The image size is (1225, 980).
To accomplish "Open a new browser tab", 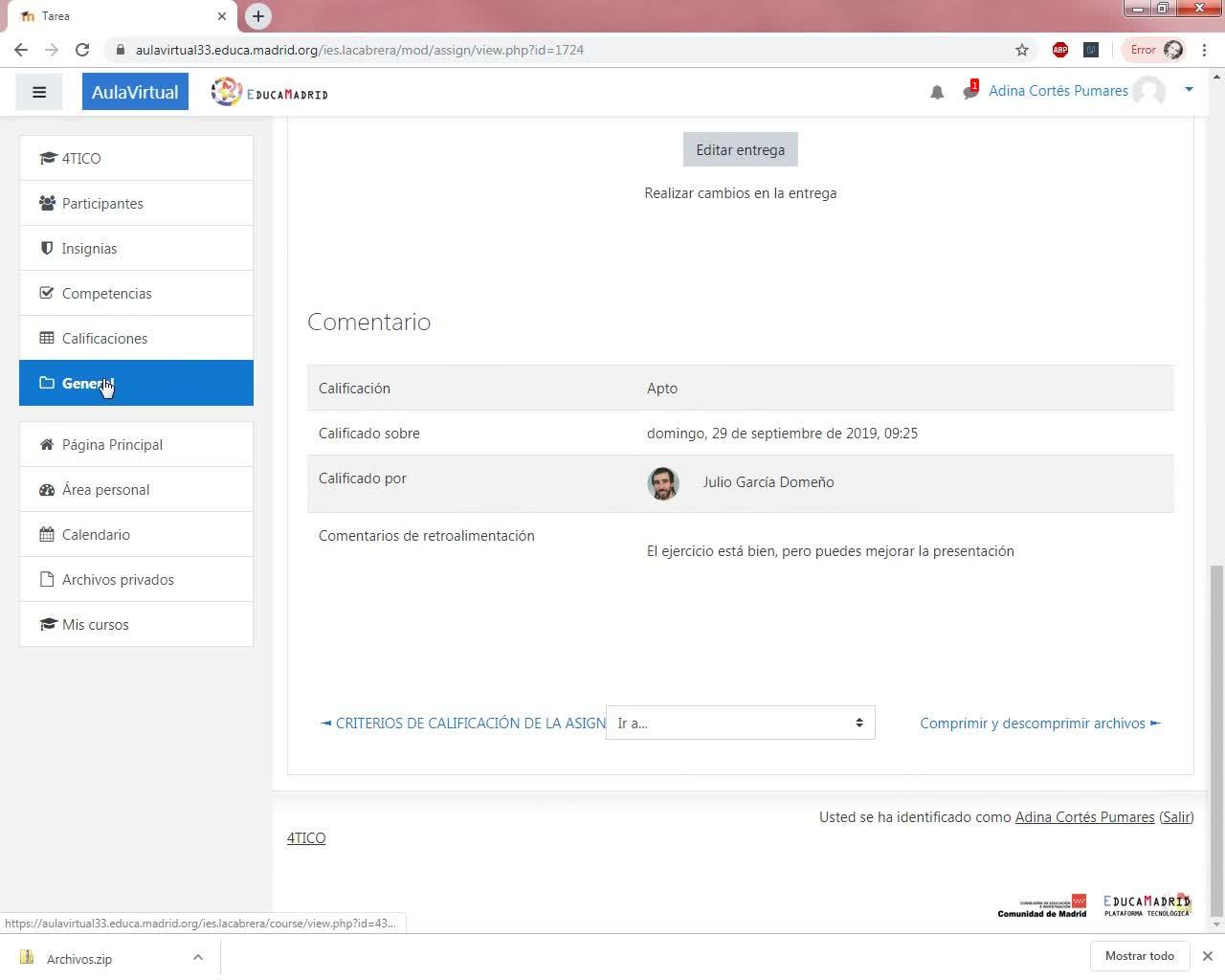I will [x=258, y=16].
